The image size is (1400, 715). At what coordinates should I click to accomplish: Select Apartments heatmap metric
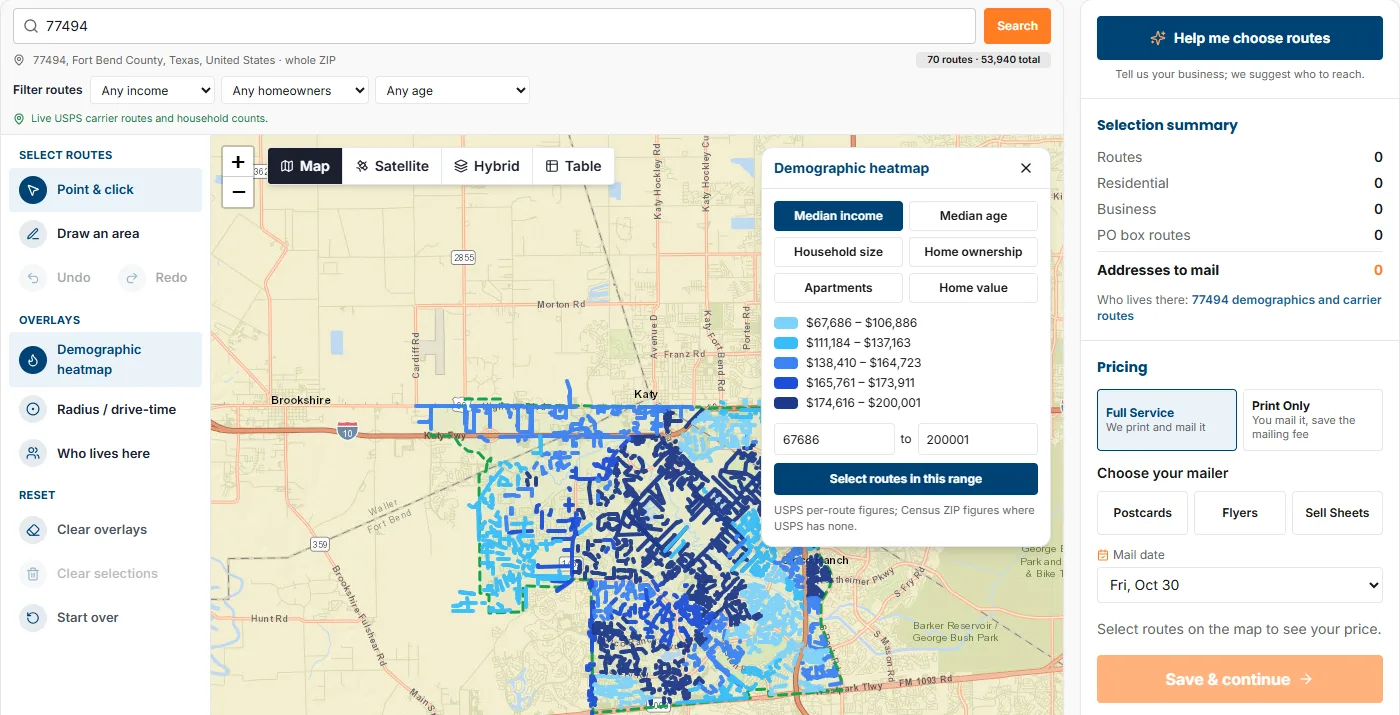tap(838, 288)
